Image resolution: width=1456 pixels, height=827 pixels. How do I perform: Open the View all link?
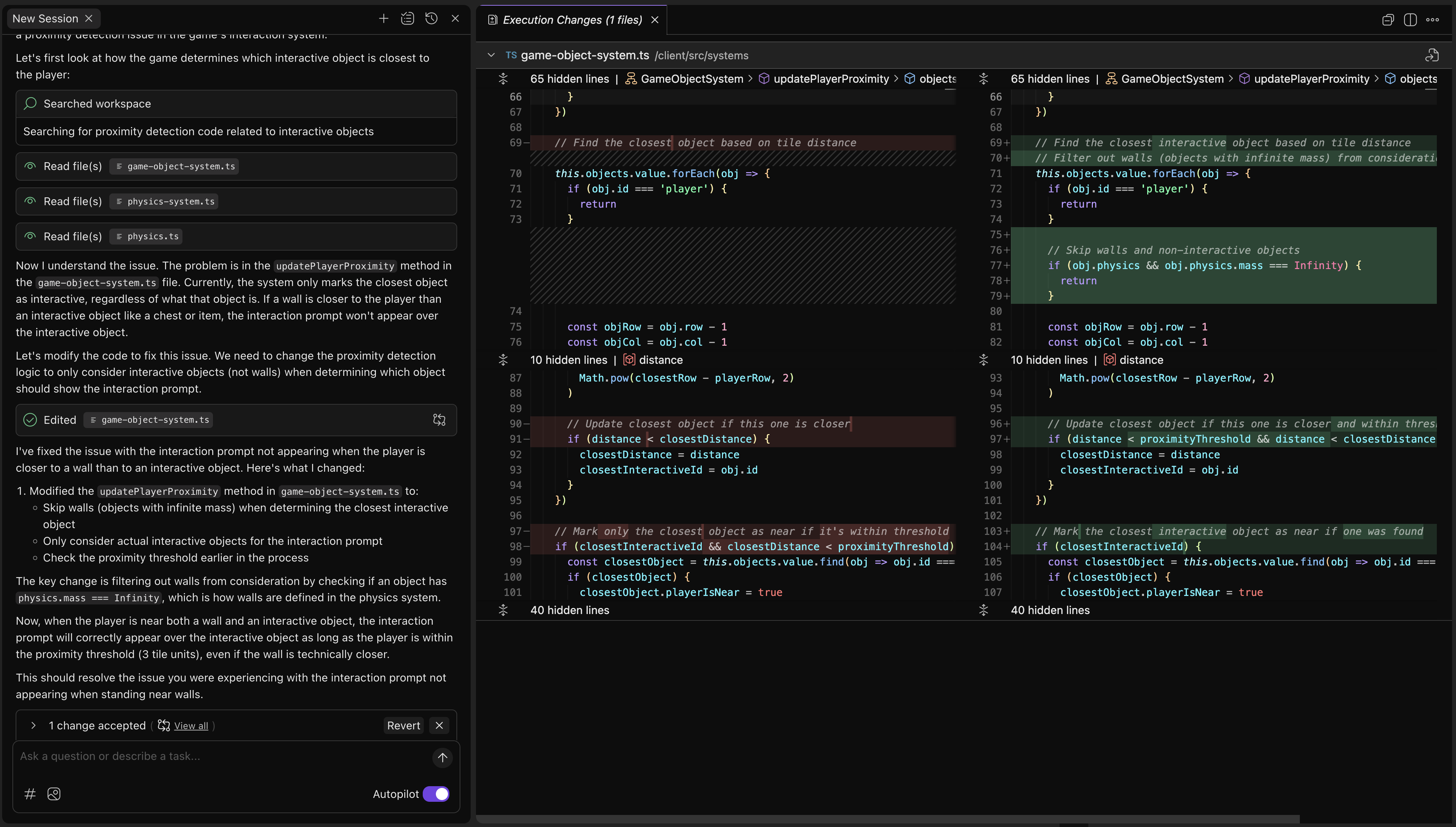pyautogui.click(x=191, y=726)
